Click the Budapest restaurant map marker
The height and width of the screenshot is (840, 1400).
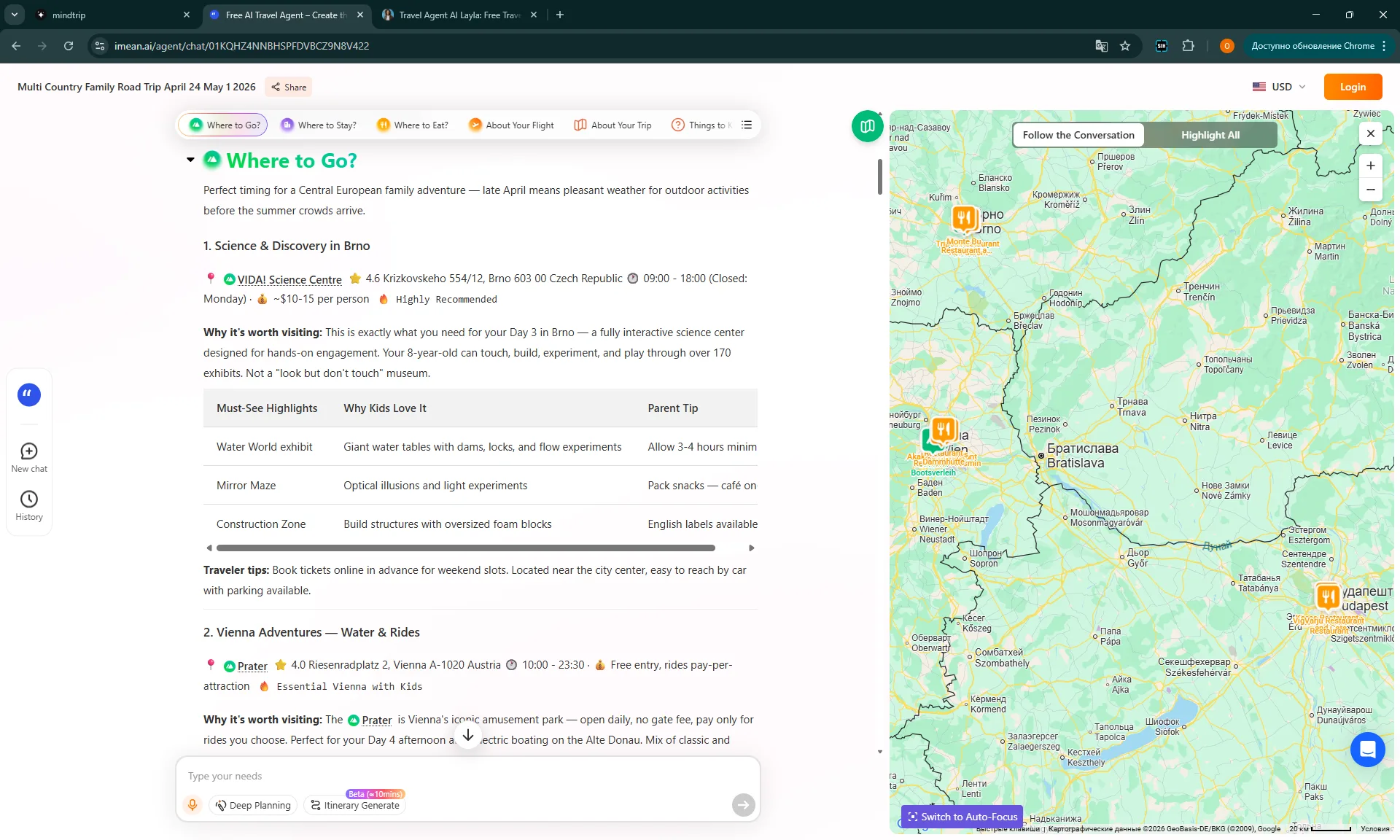pos(1328,596)
